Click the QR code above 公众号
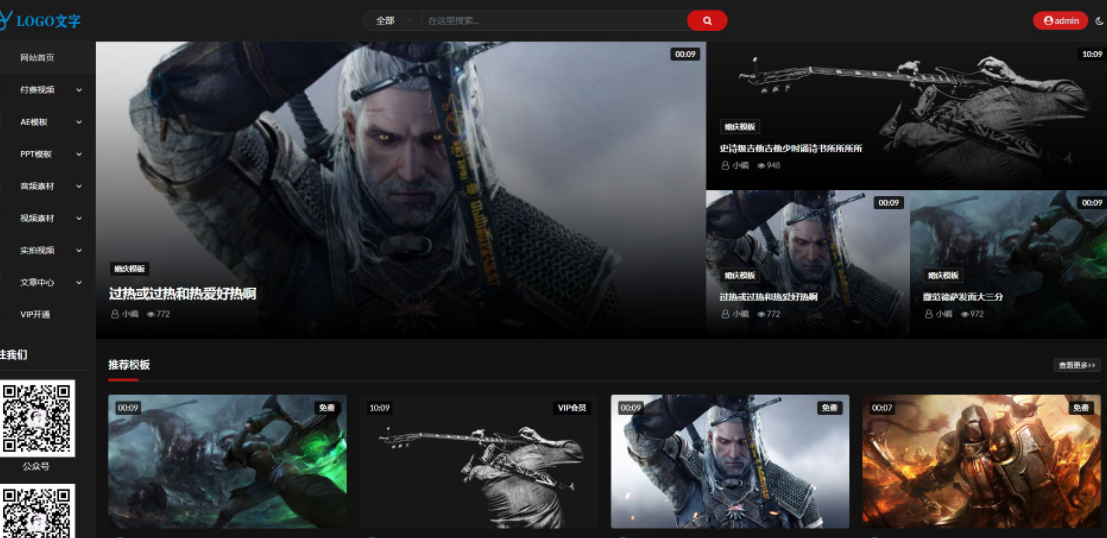 [x=37, y=418]
